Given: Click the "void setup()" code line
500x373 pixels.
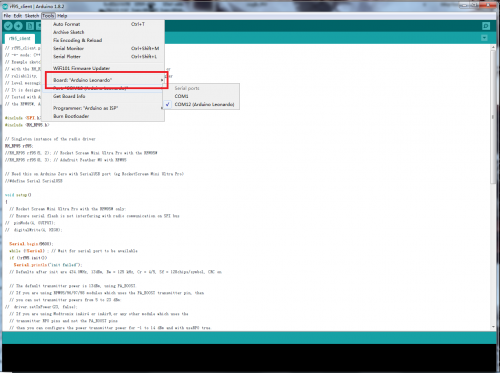Looking at the screenshot, I should click(x=18, y=195).
